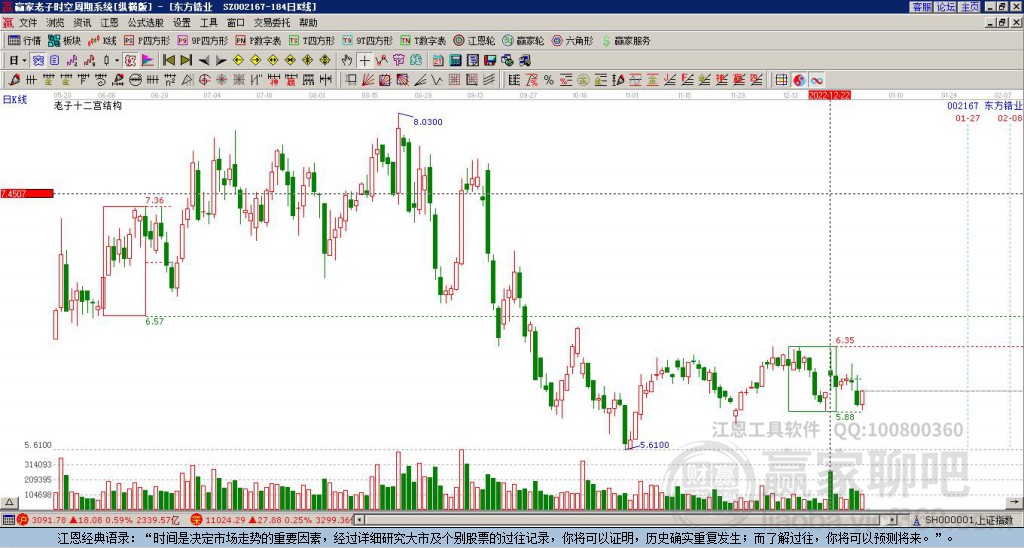
Task: Click the up triangle button beside volume
Action: 9,502
